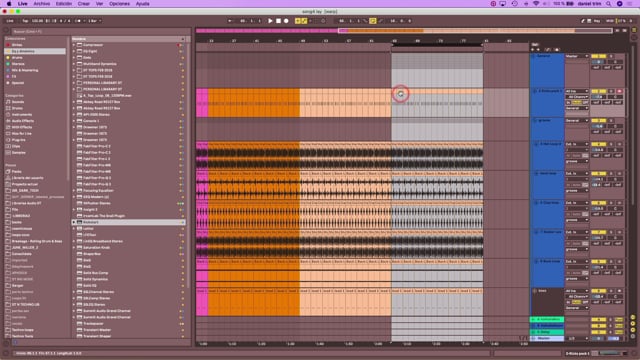Toggle the yellow Loop switch
This screenshot has height=360, width=640.
(373, 21)
